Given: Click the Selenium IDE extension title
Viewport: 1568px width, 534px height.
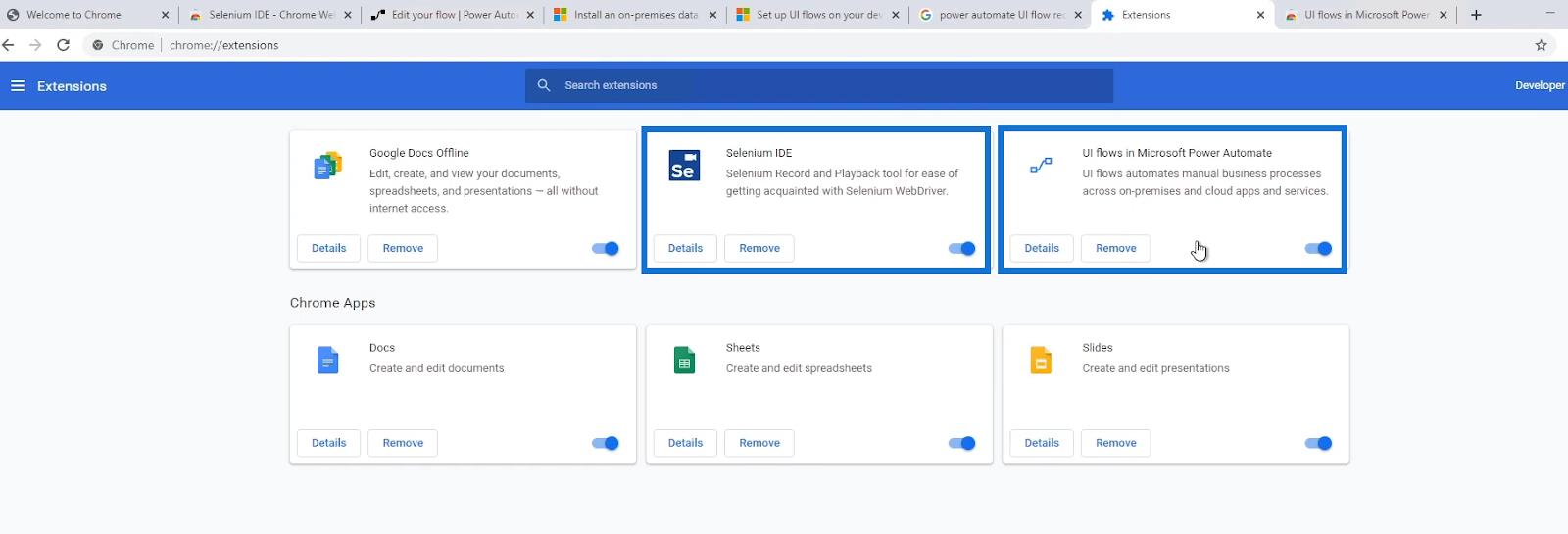Looking at the screenshot, I should pyautogui.click(x=759, y=153).
